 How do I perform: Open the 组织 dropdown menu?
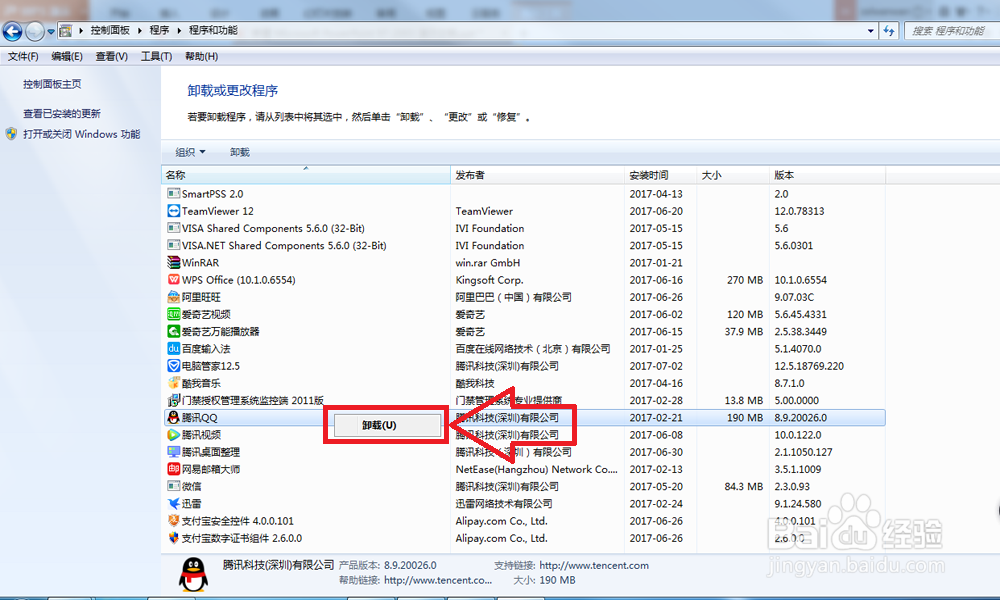[x=190, y=152]
